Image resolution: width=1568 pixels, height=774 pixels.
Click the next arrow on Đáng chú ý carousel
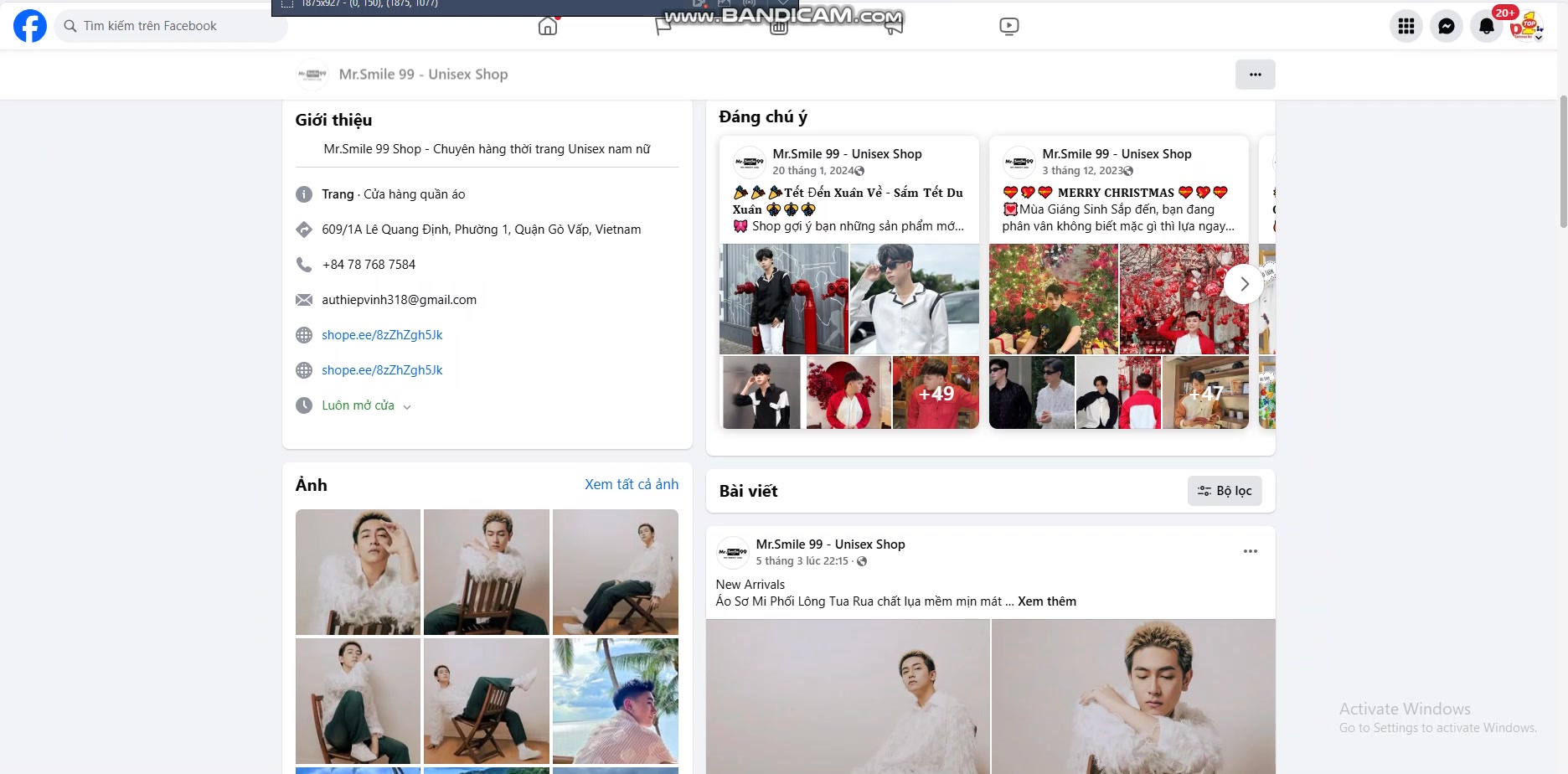[1244, 284]
